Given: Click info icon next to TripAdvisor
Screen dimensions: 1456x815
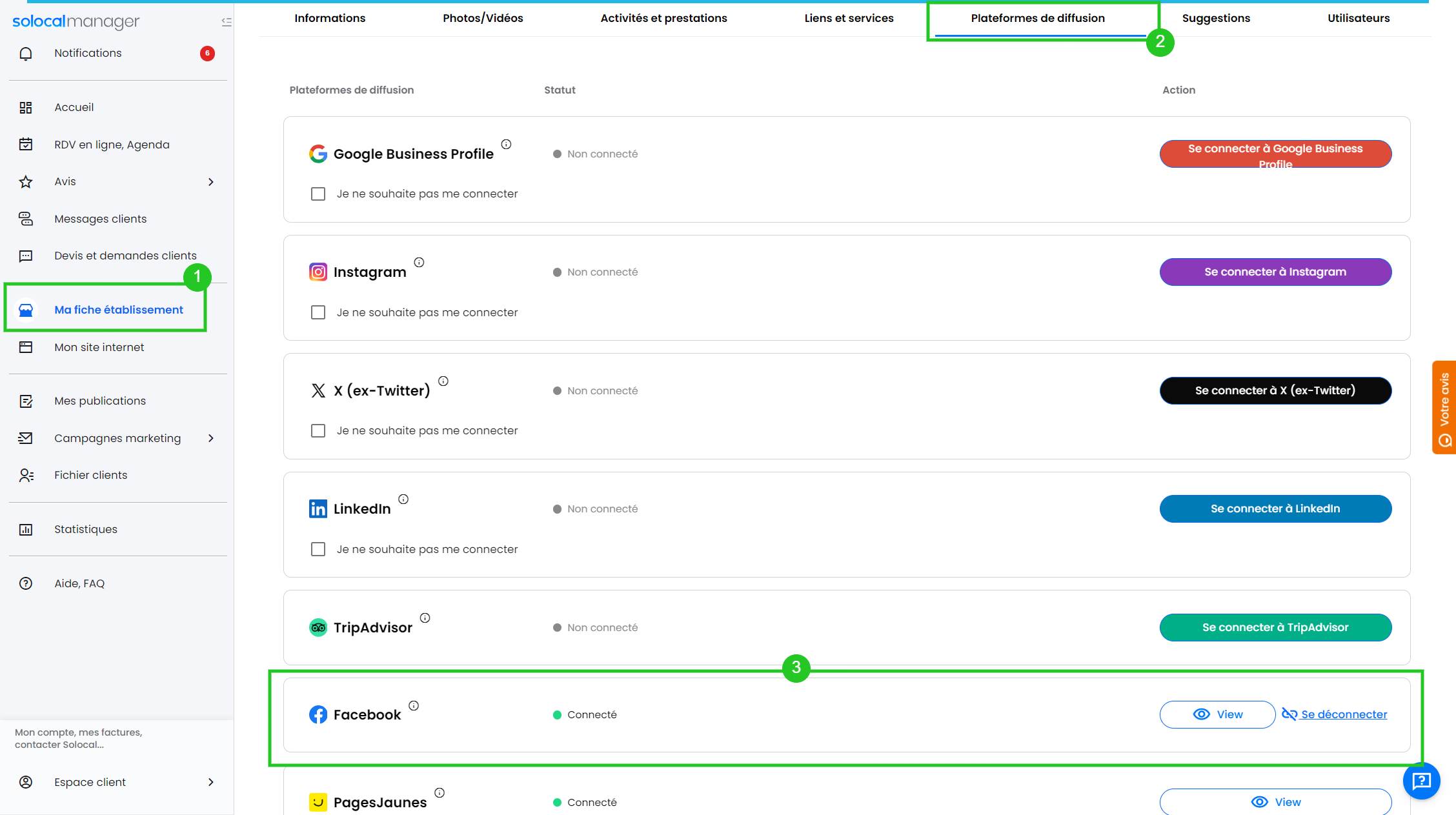Looking at the screenshot, I should click(425, 618).
